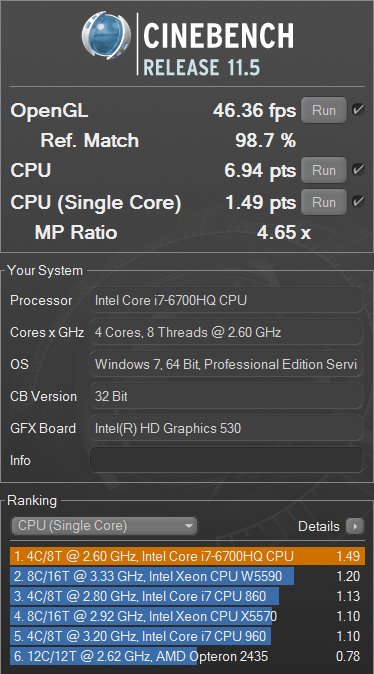Select the OS field with Windows 7
This screenshot has height=674, width=374.
tap(227, 365)
